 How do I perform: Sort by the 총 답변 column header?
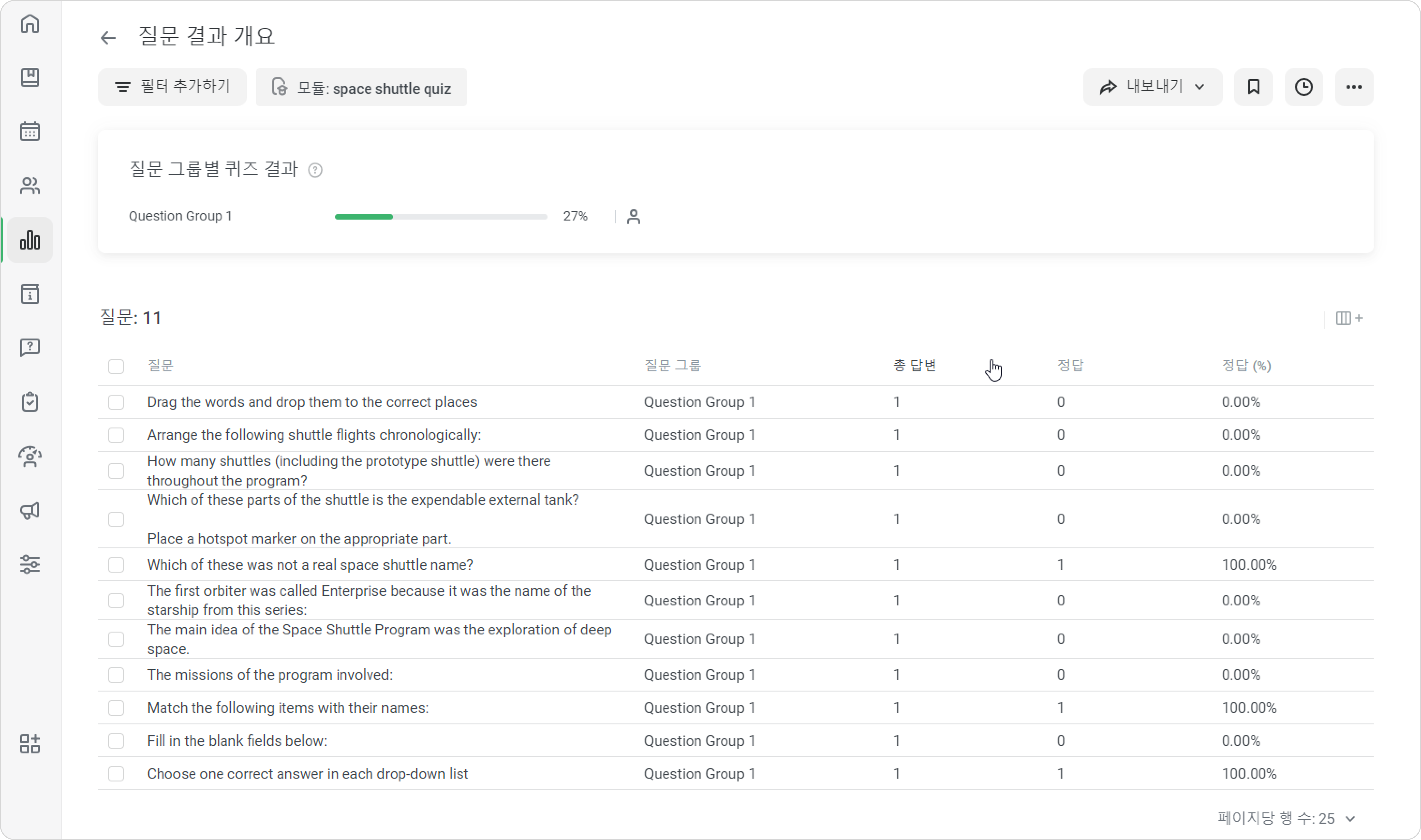coord(914,366)
